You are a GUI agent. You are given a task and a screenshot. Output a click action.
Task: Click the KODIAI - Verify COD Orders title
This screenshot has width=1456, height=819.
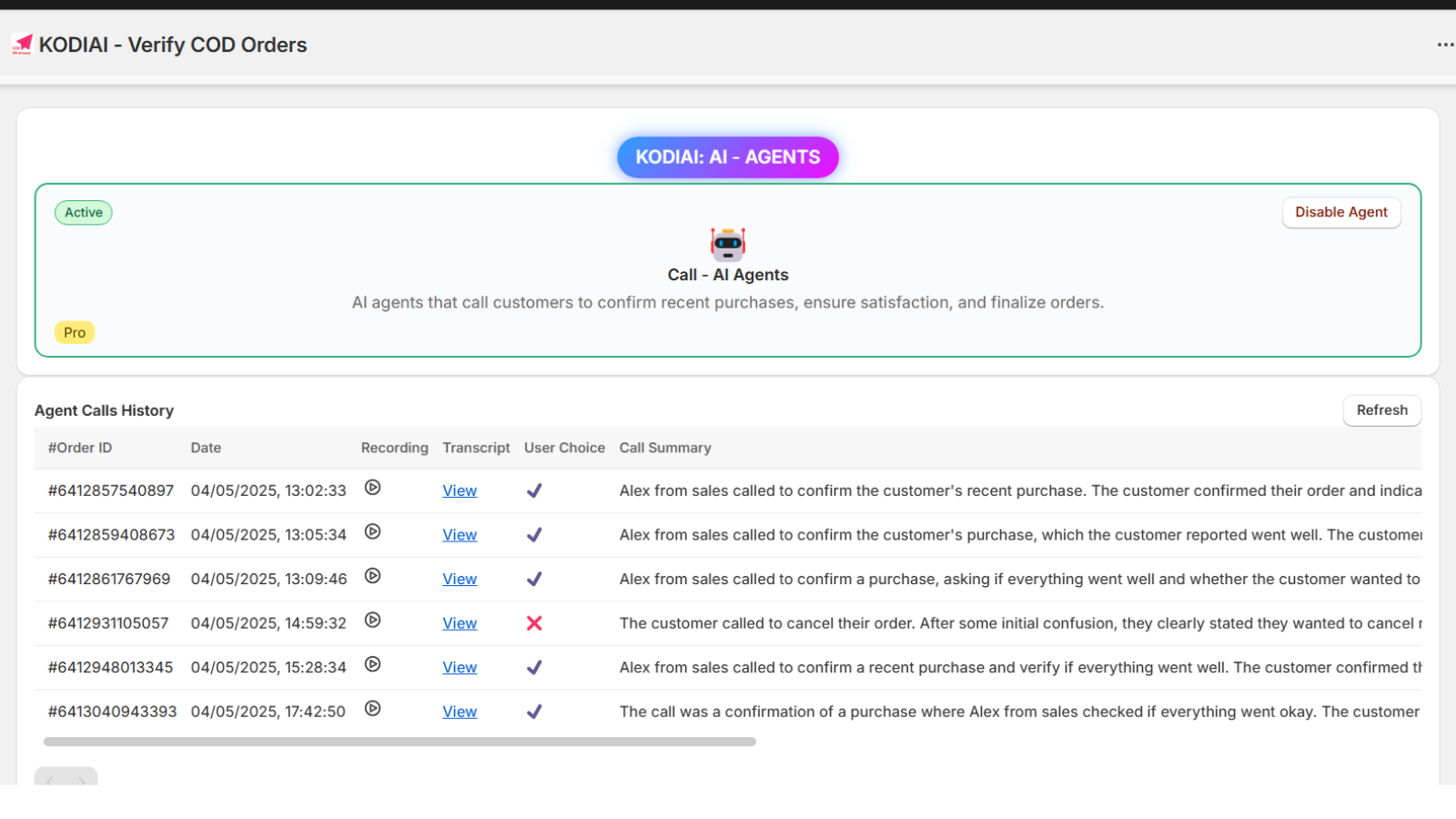point(173,45)
